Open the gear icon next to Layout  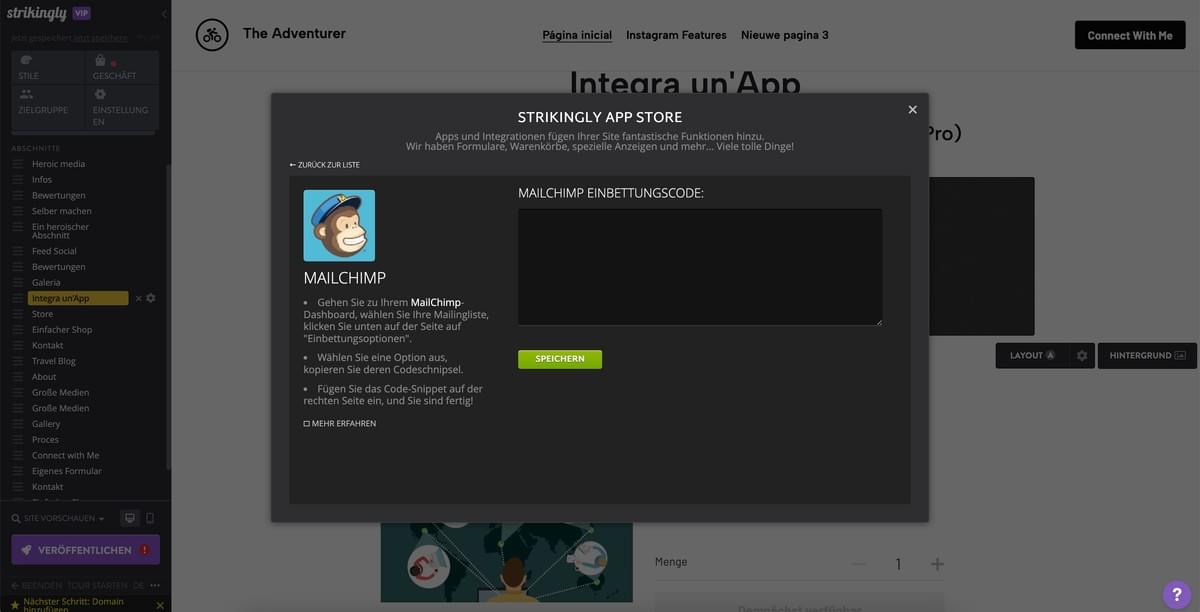pos(1081,355)
